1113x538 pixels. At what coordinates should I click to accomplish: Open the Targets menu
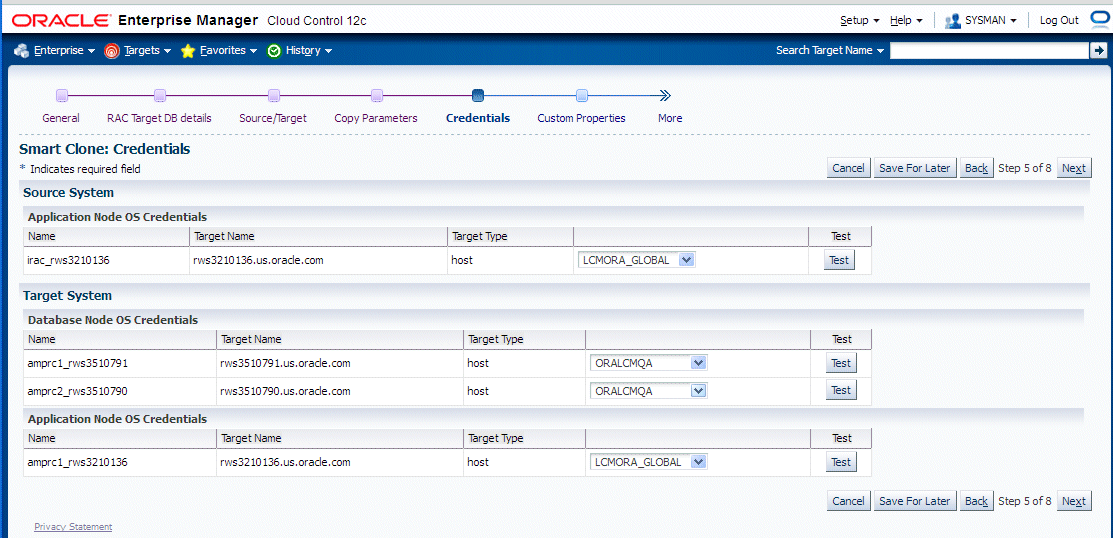(x=148, y=50)
